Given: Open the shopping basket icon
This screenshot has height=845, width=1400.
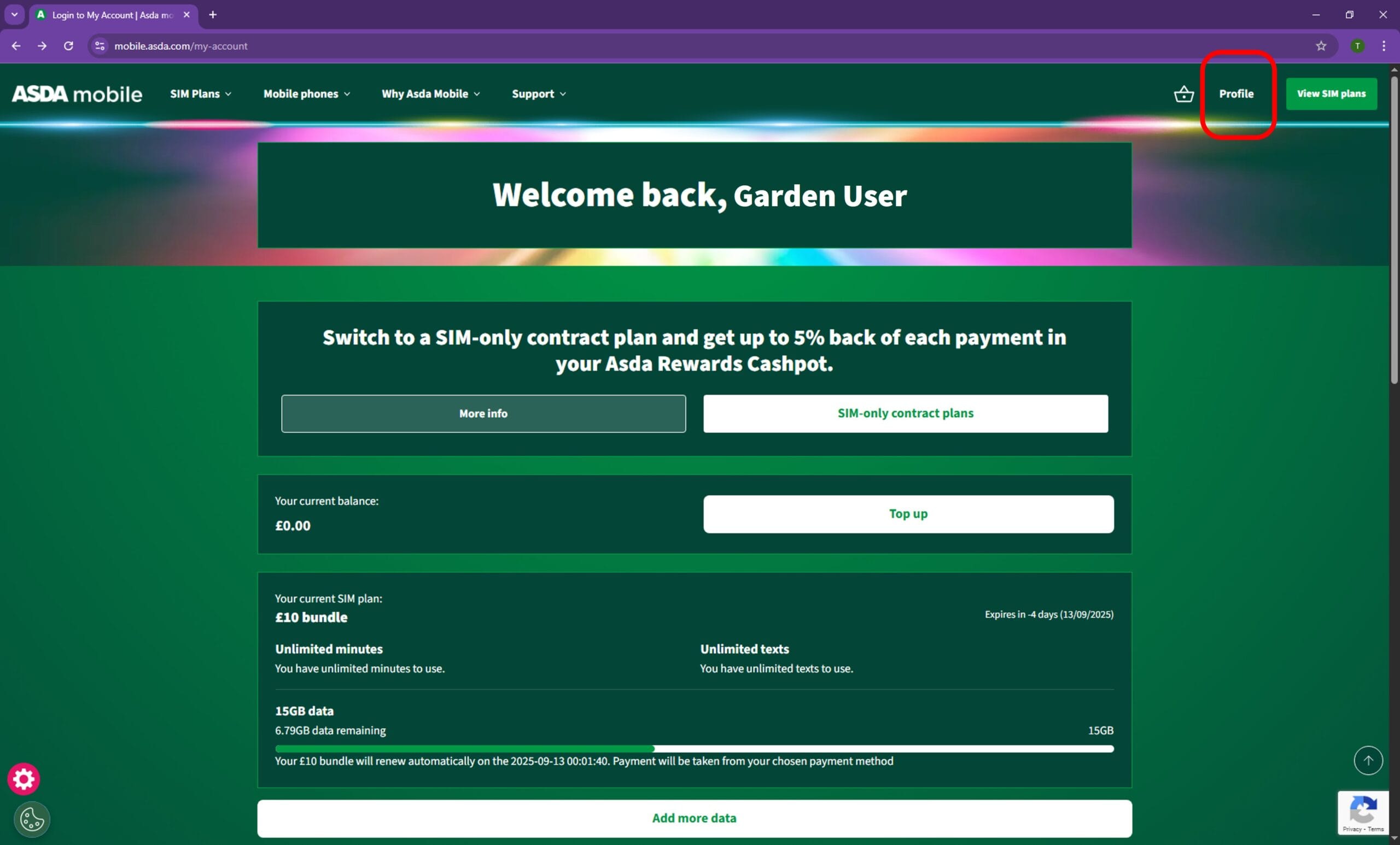Looking at the screenshot, I should 1183,93.
